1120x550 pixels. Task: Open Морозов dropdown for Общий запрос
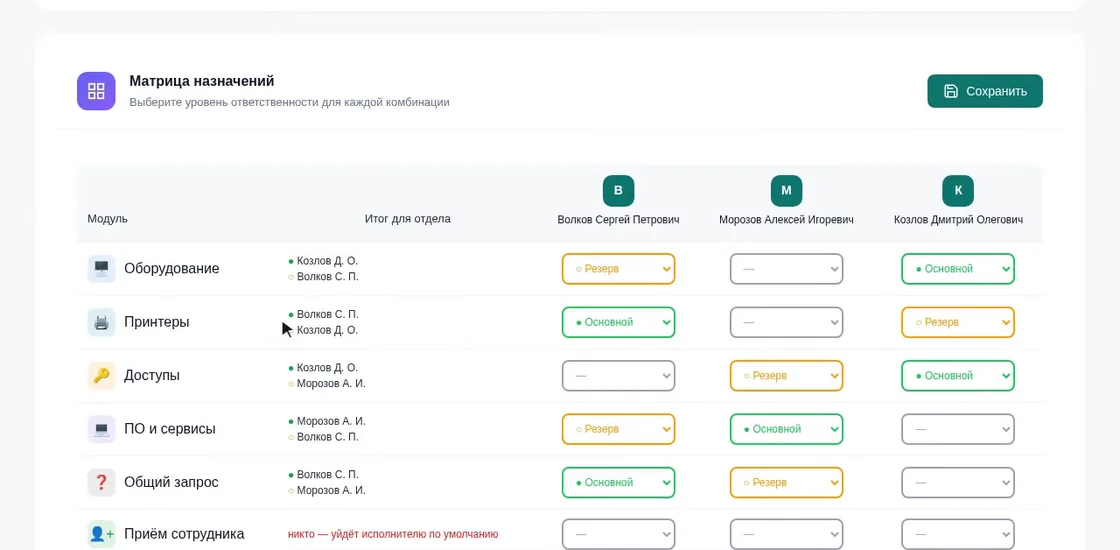click(x=786, y=482)
